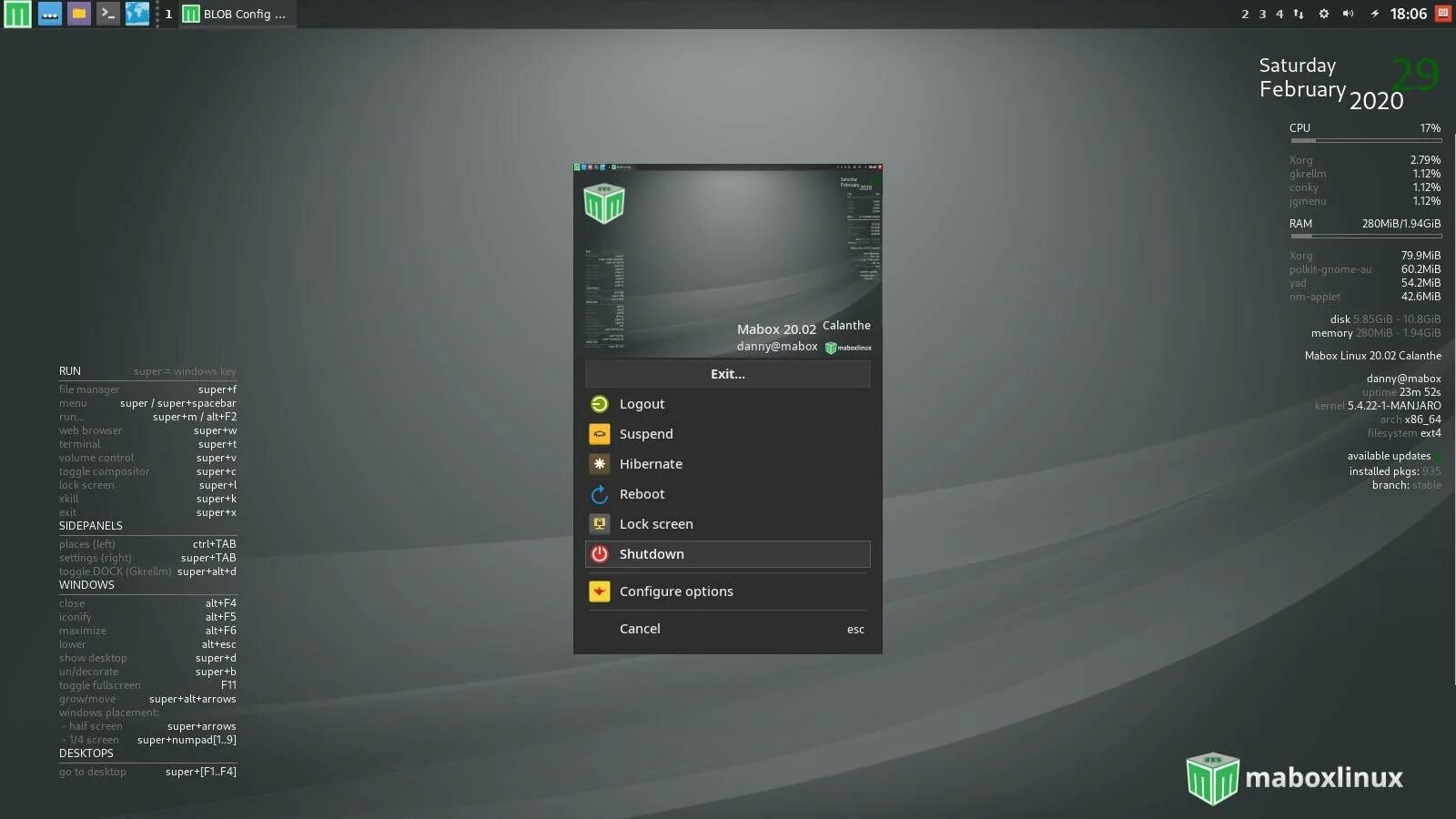Click the 'lock screen super+l' shortcut line
The width and height of the screenshot is (1456, 819).
[147, 485]
